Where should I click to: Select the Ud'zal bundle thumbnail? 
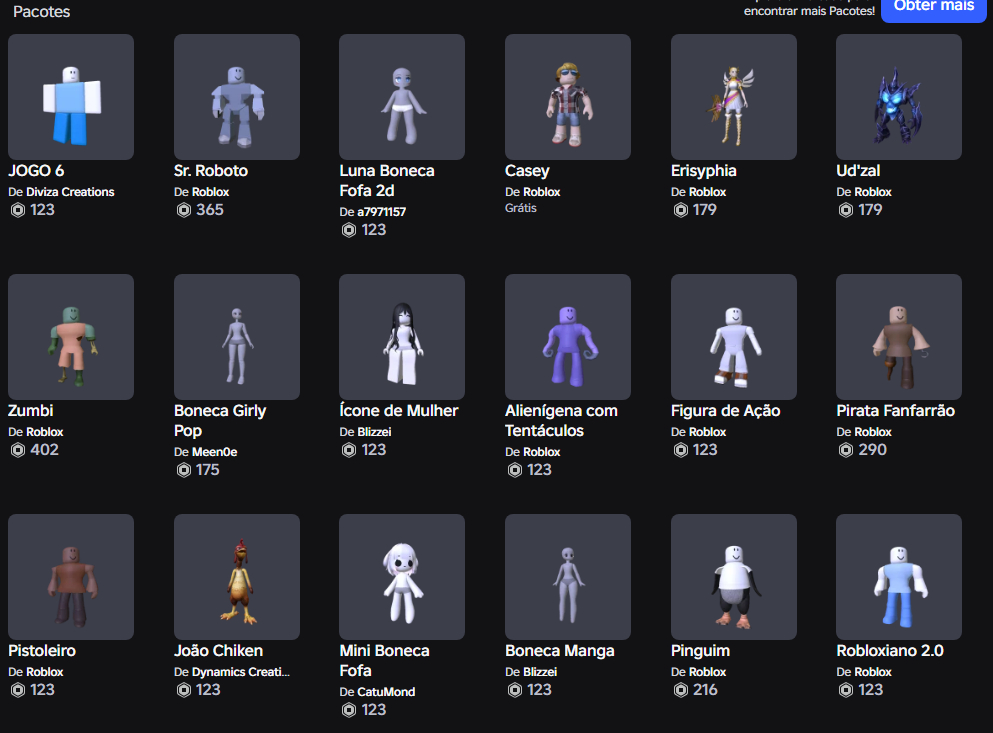pyautogui.click(x=899, y=97)
